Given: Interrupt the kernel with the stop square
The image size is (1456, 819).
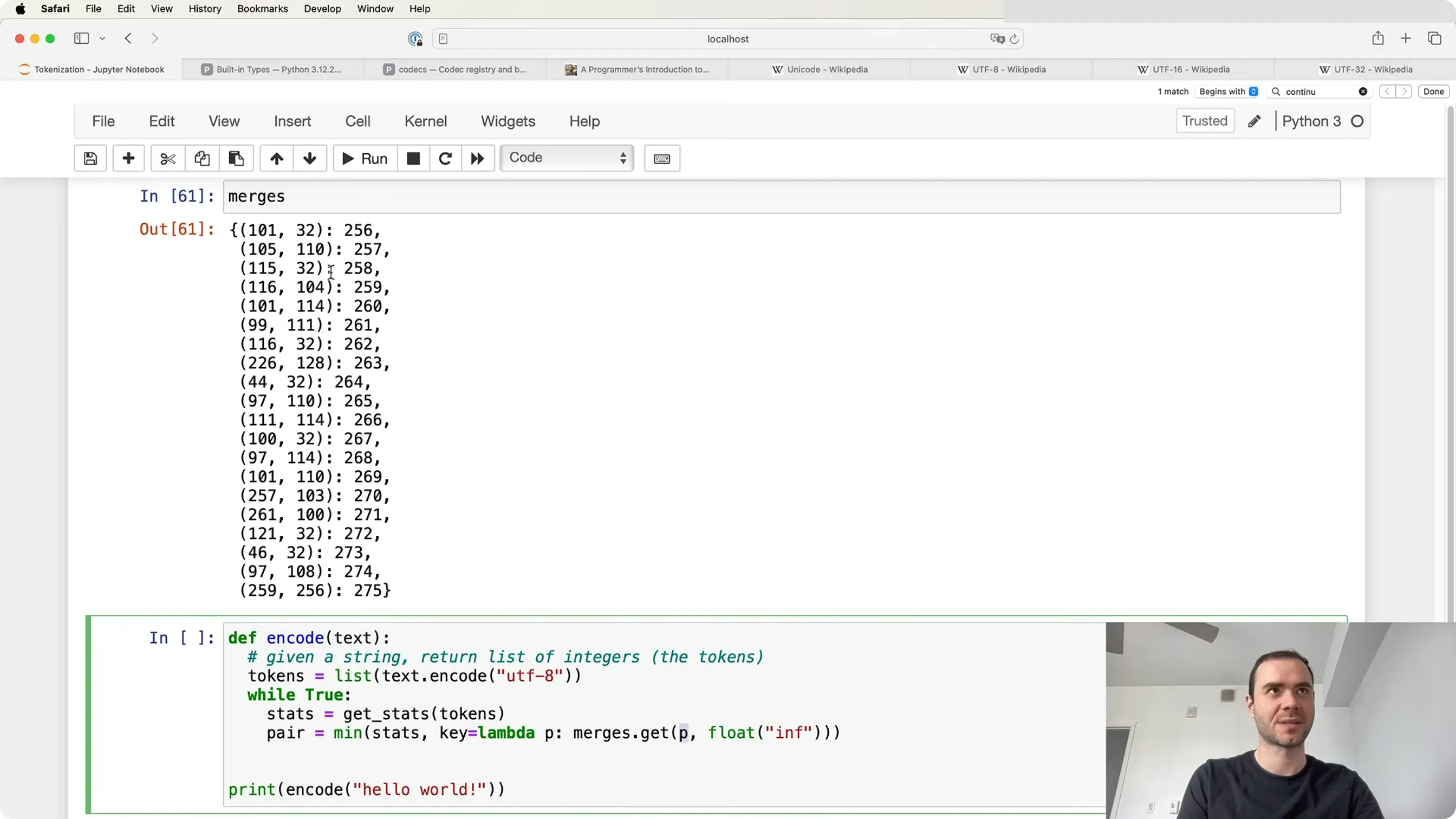Looking at the screenshot, I should 413,158.
